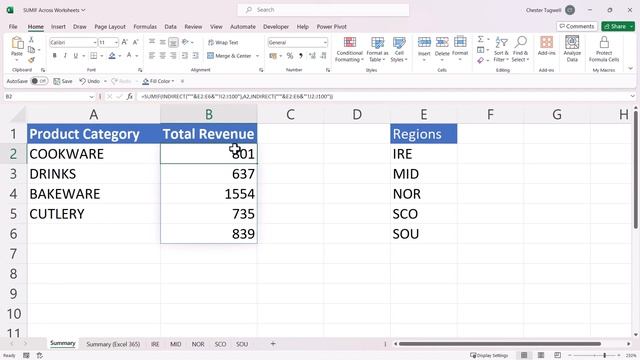Image resolution: width=640 pixels, height=360 pixels.
Task: Toggle italic formatting
Action: pyautogui.click(x=65, y=56)
